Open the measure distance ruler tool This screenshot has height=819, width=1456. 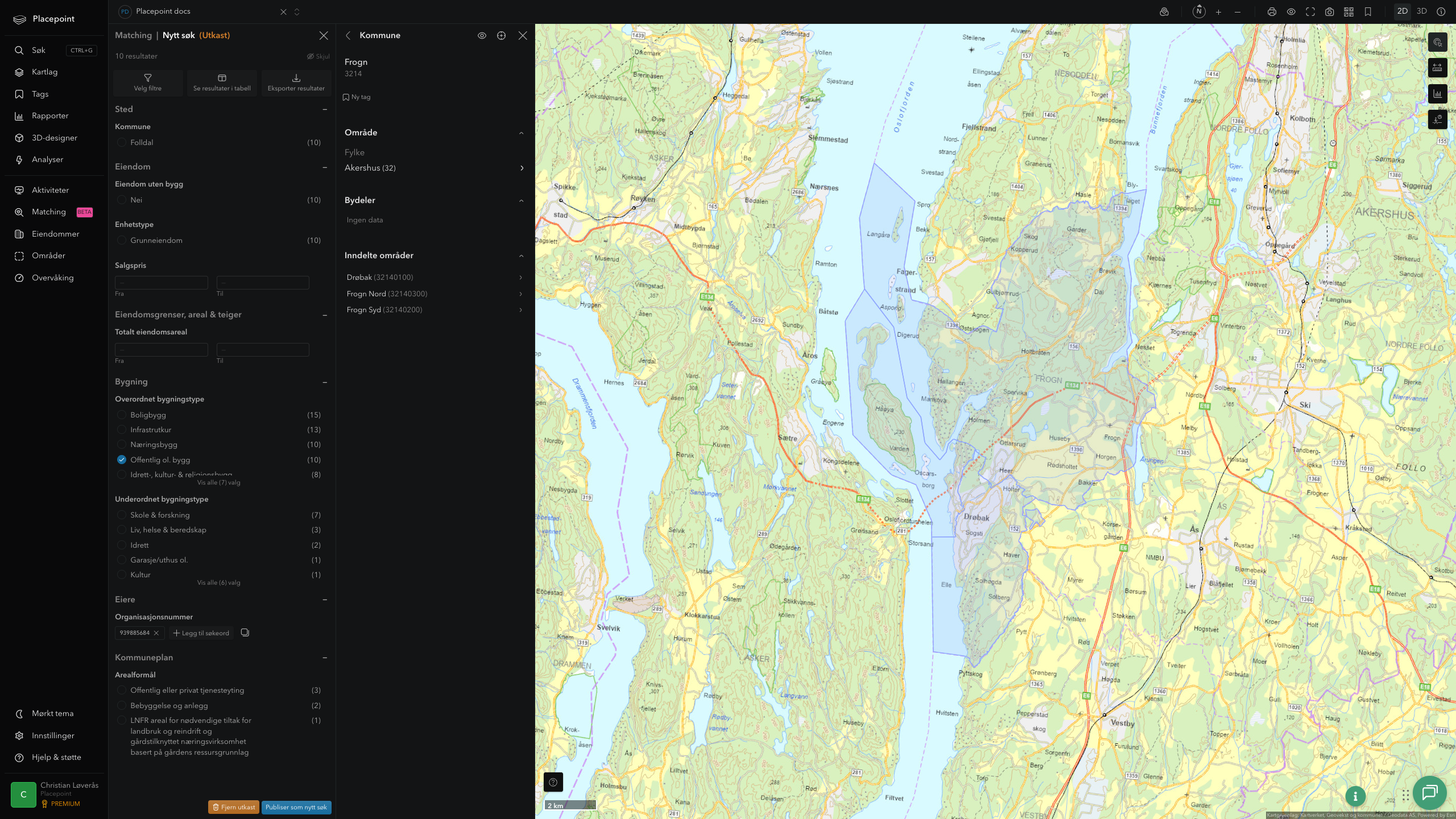1437,68
